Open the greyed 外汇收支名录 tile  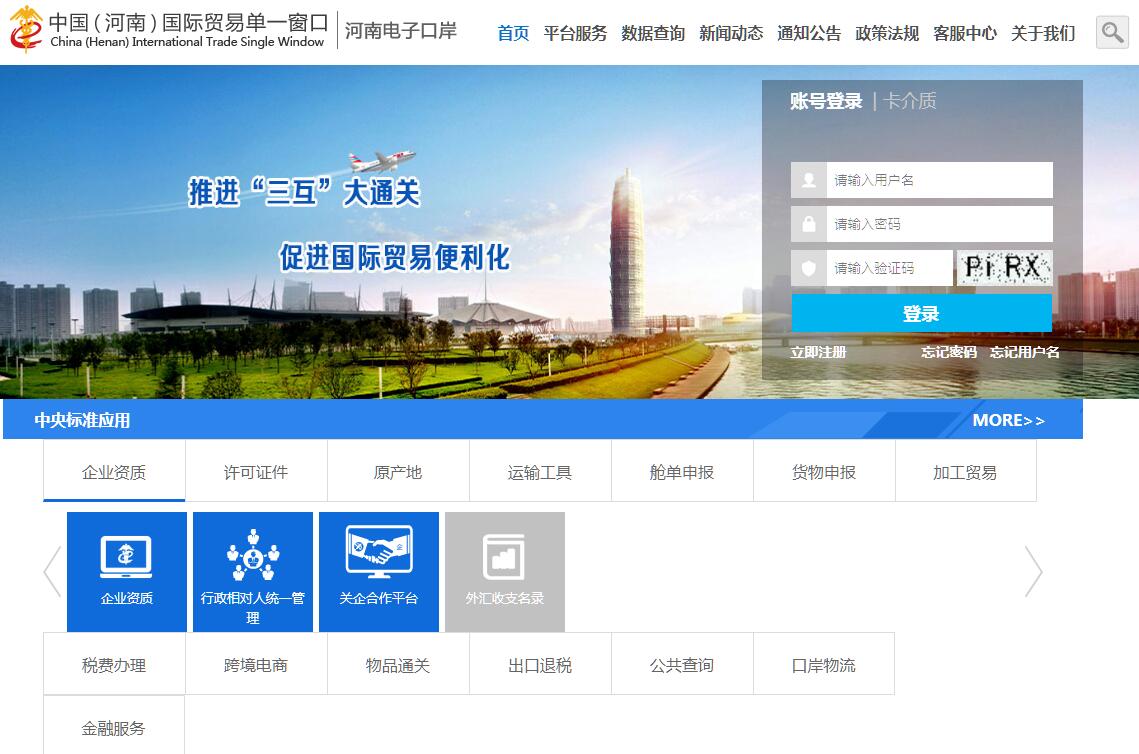[505, 572]
